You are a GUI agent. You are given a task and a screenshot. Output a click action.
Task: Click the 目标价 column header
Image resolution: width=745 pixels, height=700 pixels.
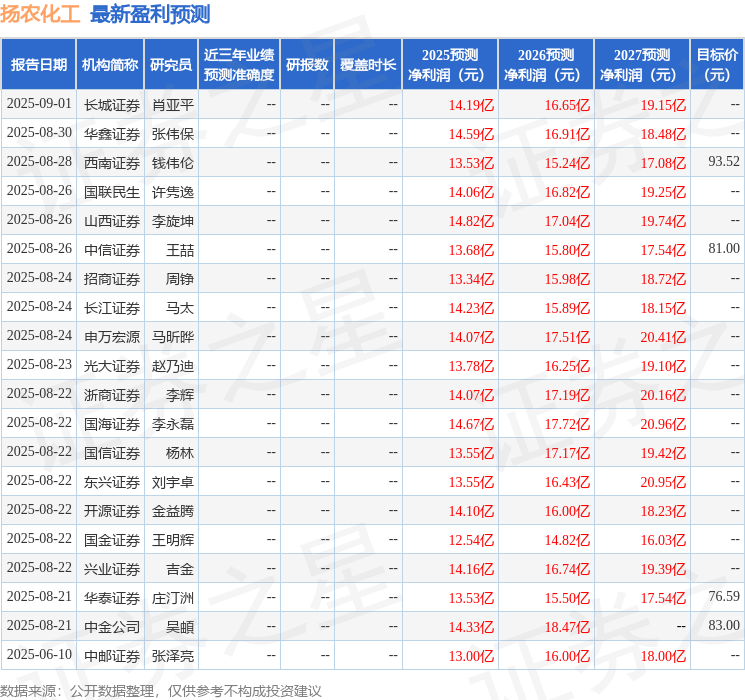[x=717, y=65]
